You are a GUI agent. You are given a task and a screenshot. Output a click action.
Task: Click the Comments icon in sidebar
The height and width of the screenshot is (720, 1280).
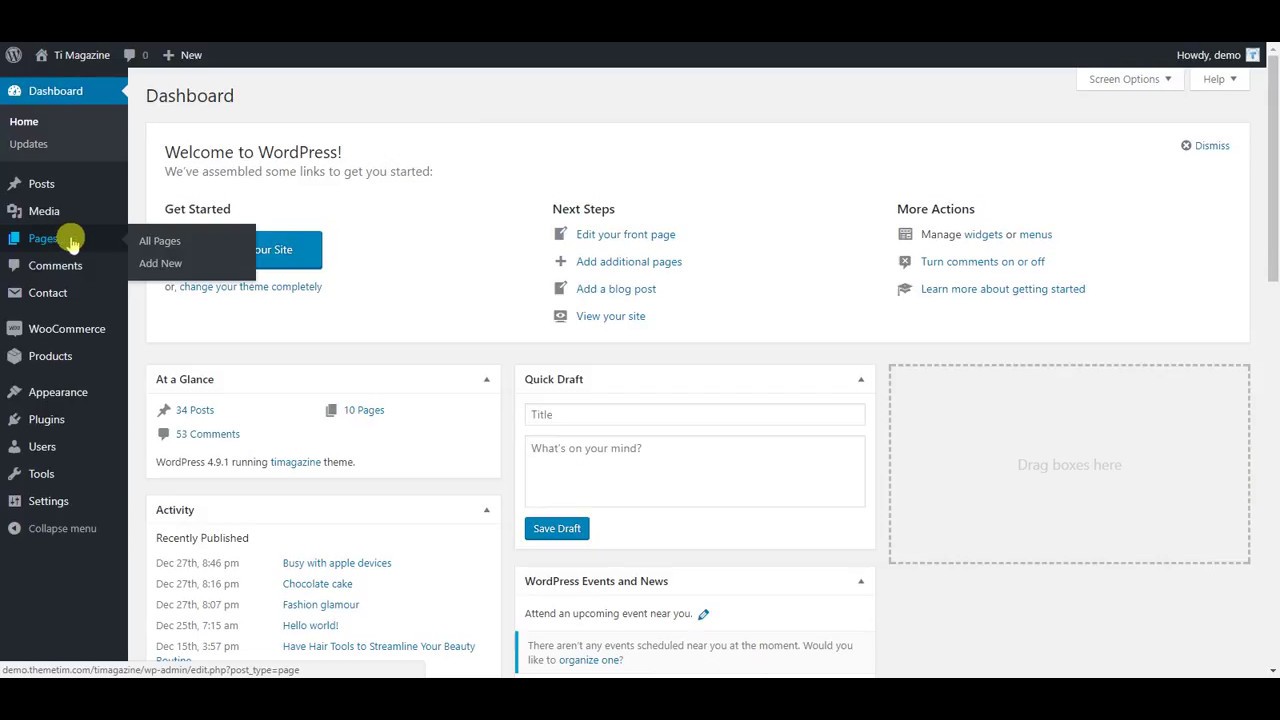click(14, 265)
